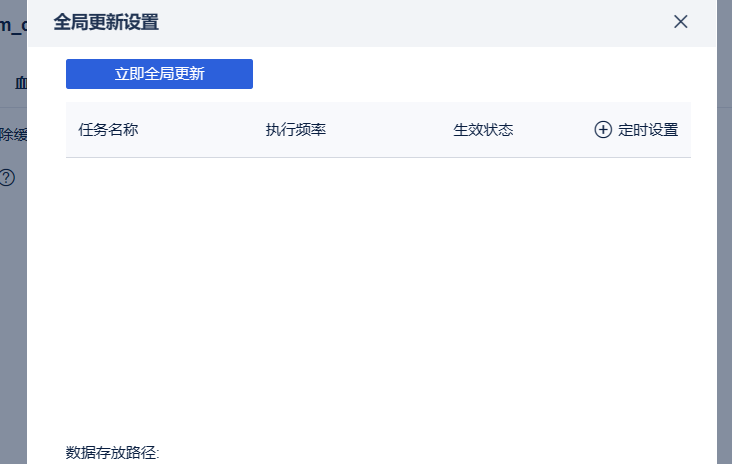This screenshot has height=464, width=732.
Task: Click the 全局更新设置 dialog title
Action: (x=106, y=22)
